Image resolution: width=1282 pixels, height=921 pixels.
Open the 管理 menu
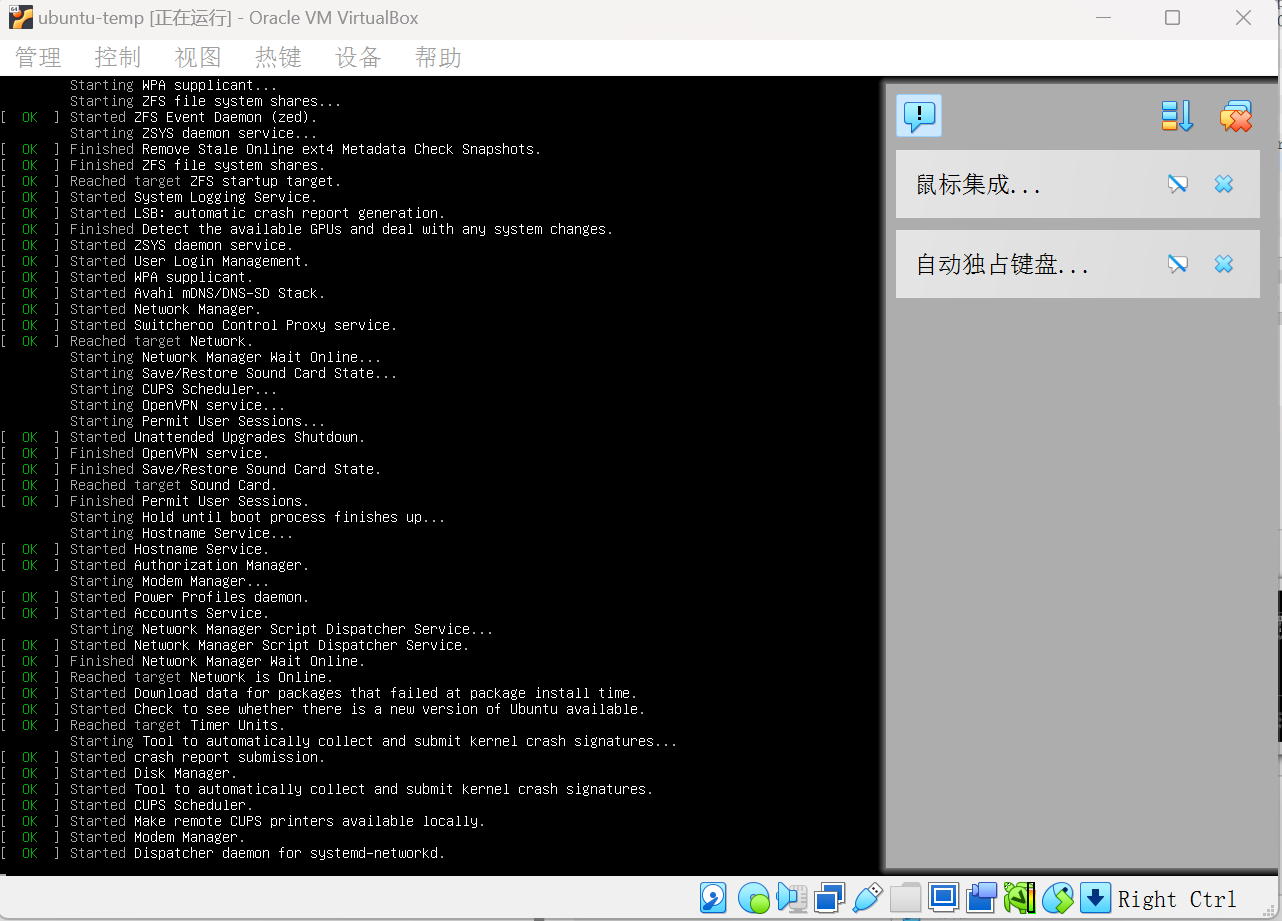39,58
